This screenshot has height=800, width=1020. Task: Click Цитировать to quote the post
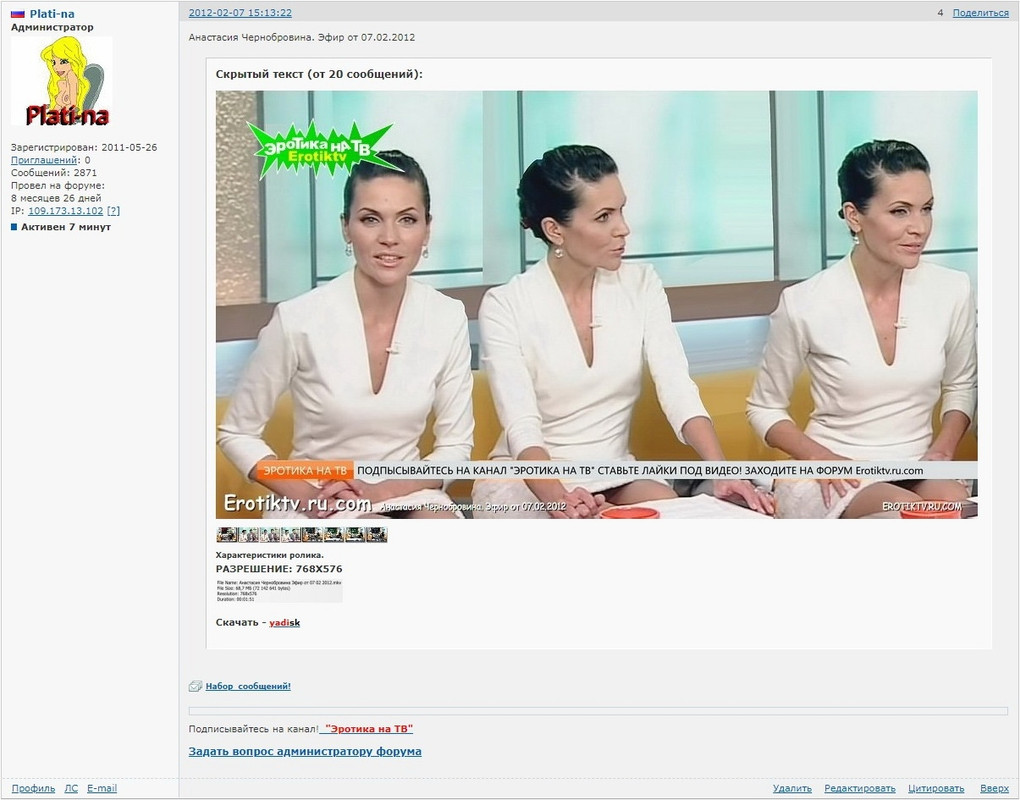[936, 788]
